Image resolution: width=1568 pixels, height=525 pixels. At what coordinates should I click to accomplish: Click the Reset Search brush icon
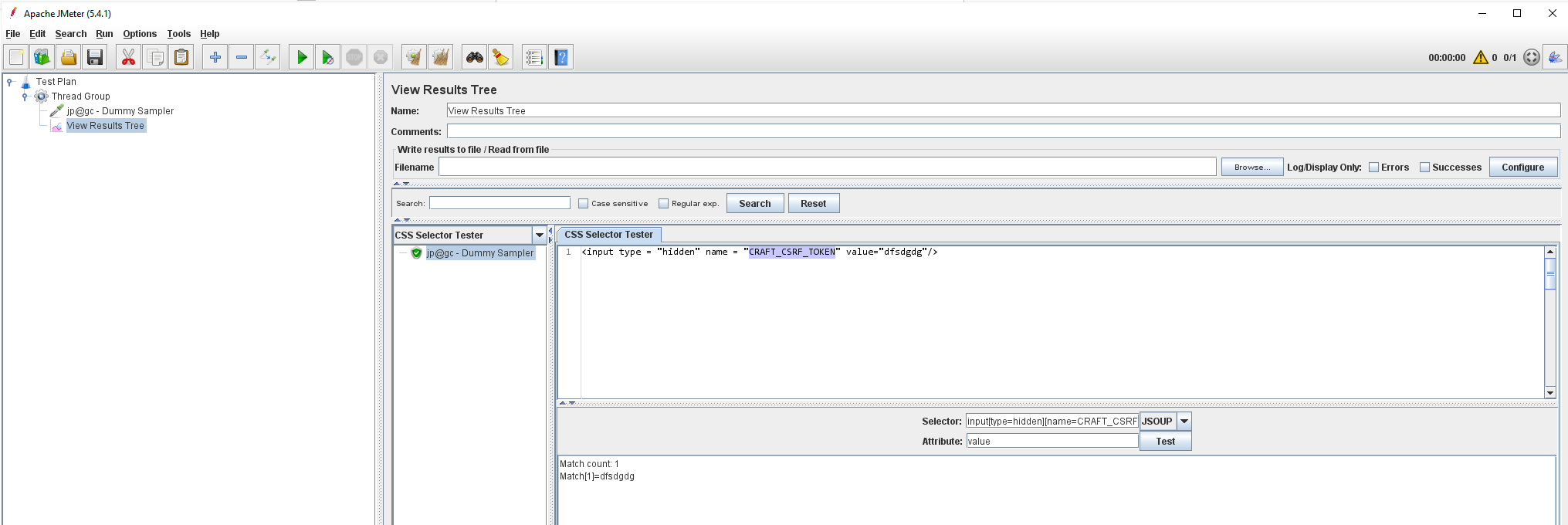coord(501,57)
